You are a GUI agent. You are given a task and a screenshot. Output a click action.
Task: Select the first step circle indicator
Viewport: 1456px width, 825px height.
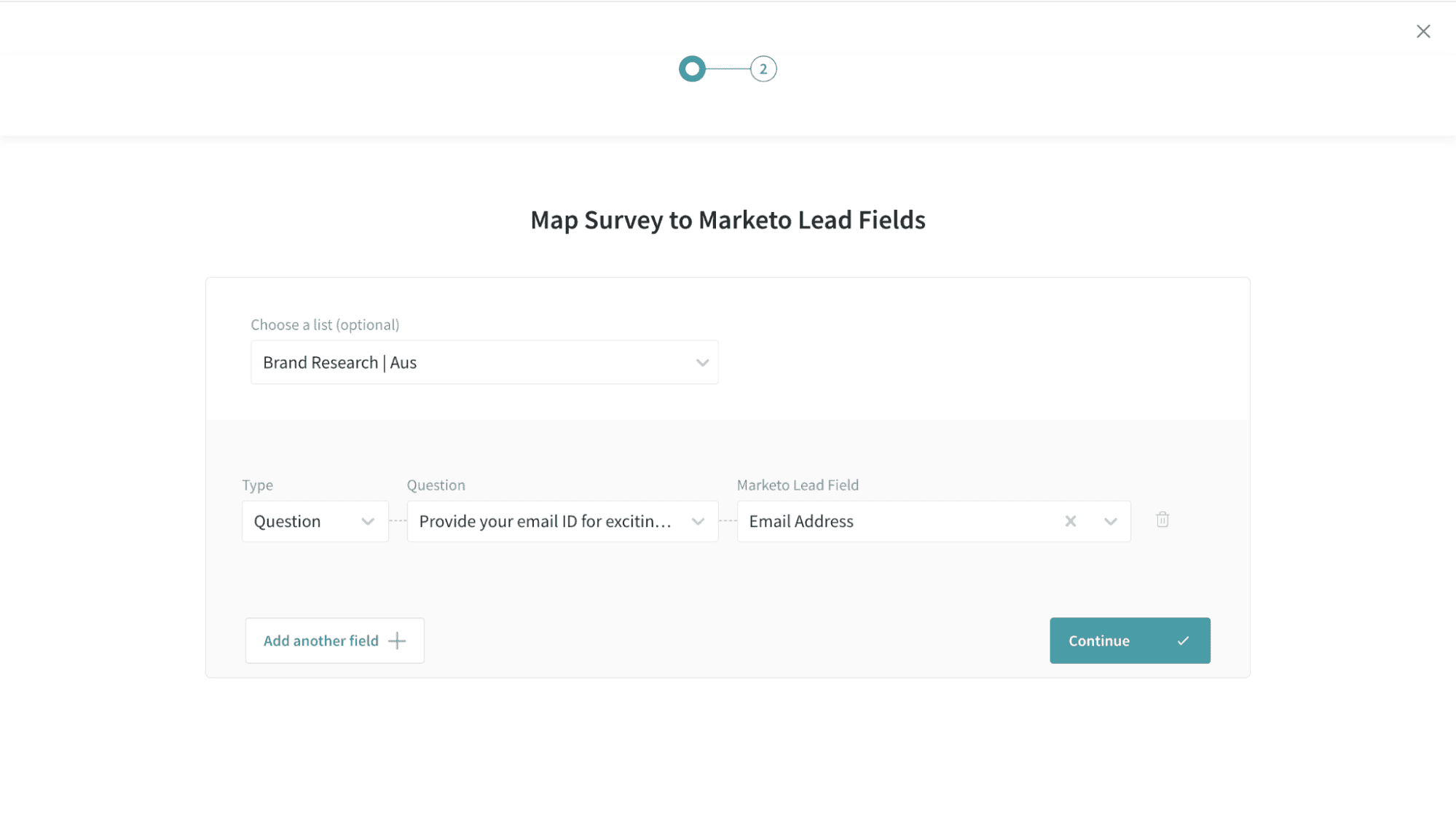692,69
